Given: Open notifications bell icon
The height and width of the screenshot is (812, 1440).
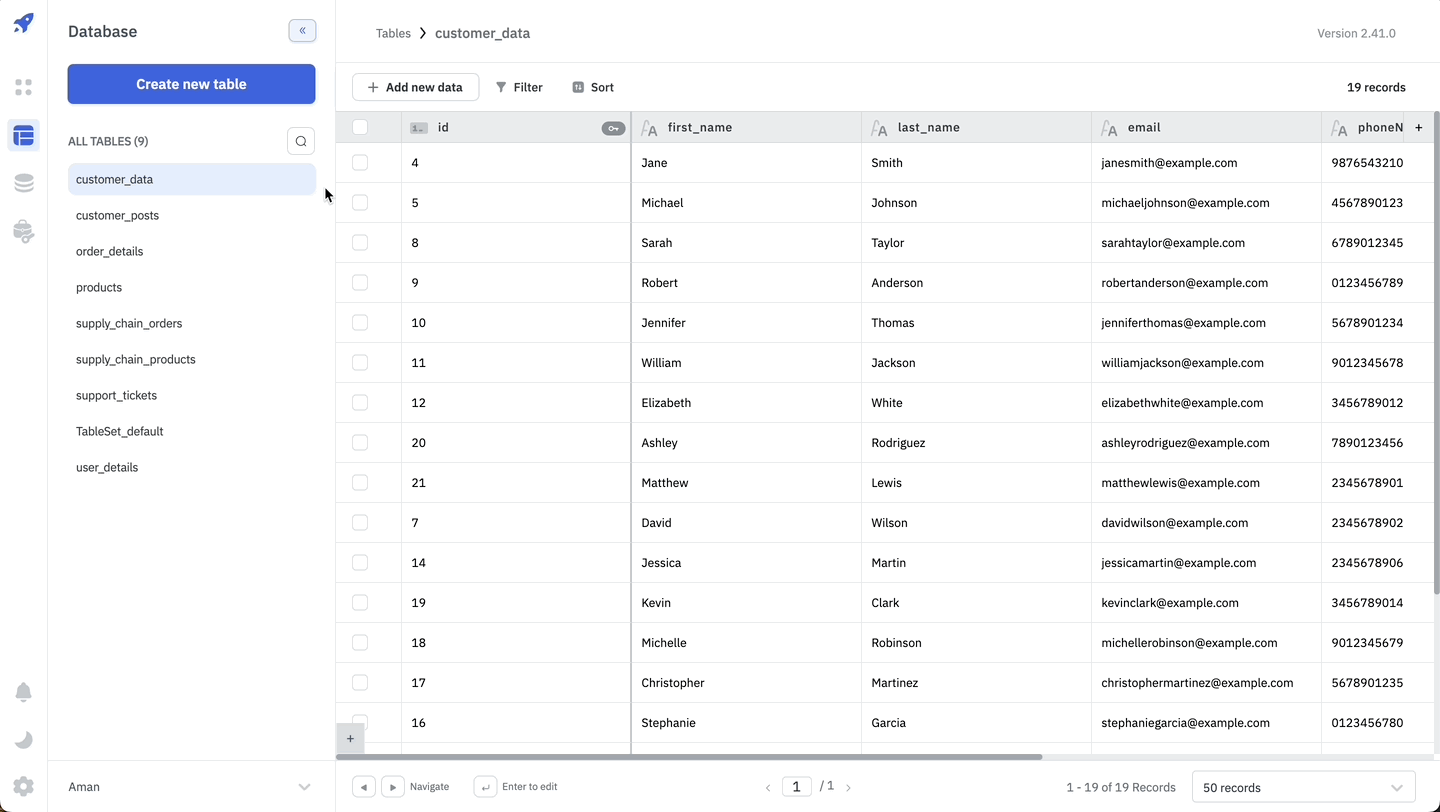Looking at the screenshot, I should 24,692.
